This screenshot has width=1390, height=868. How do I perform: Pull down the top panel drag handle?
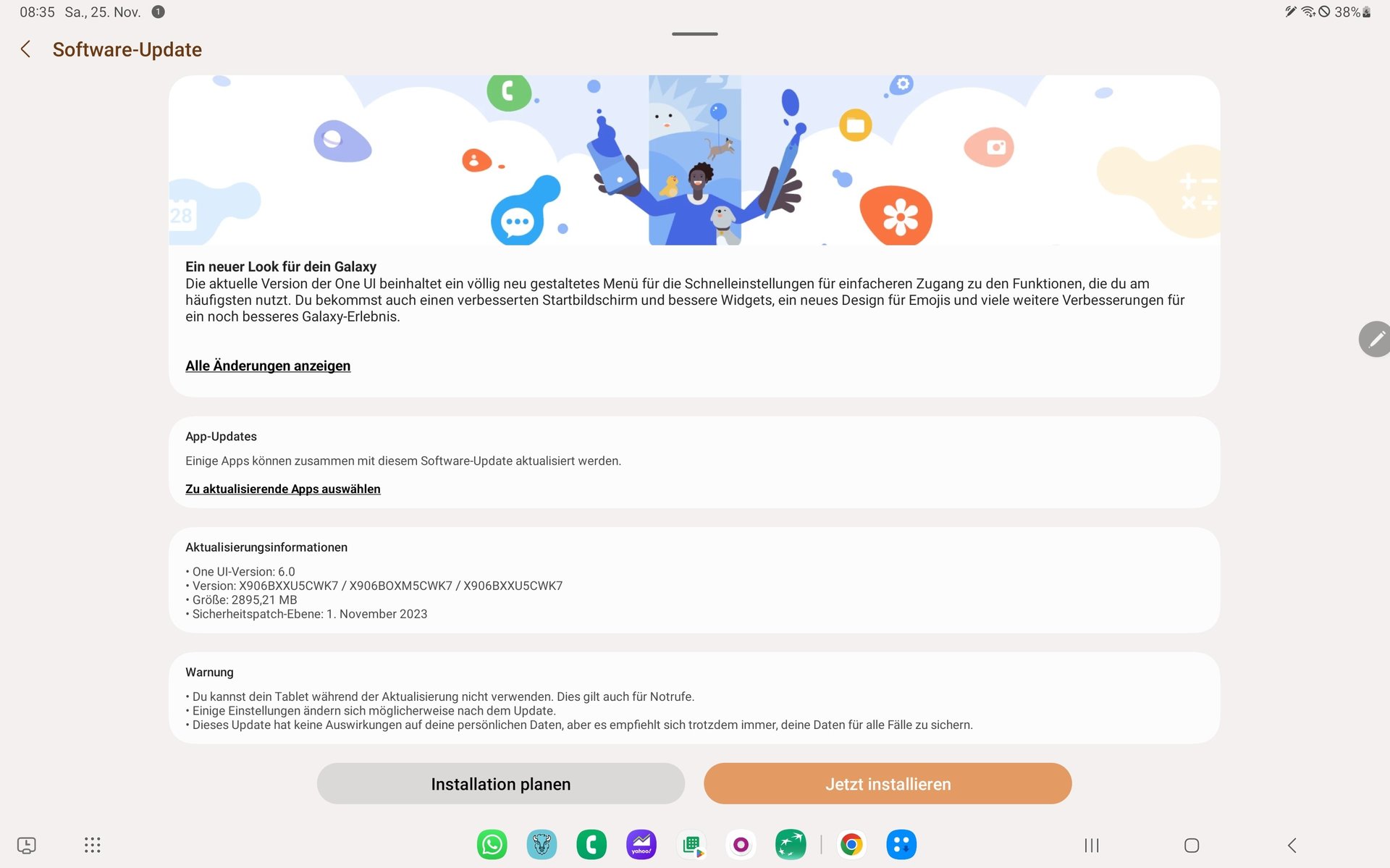[x=695, y=33]
